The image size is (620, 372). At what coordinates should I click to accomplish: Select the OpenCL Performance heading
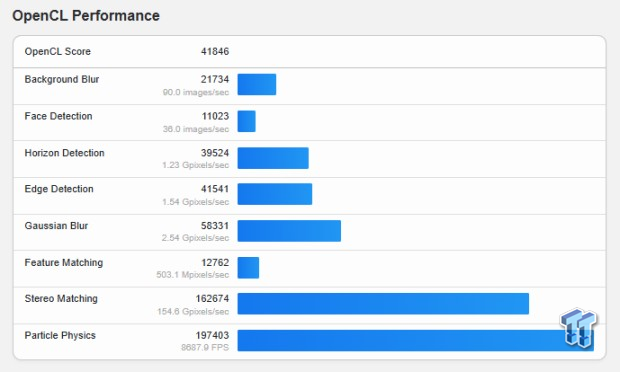tap(86, 16)
